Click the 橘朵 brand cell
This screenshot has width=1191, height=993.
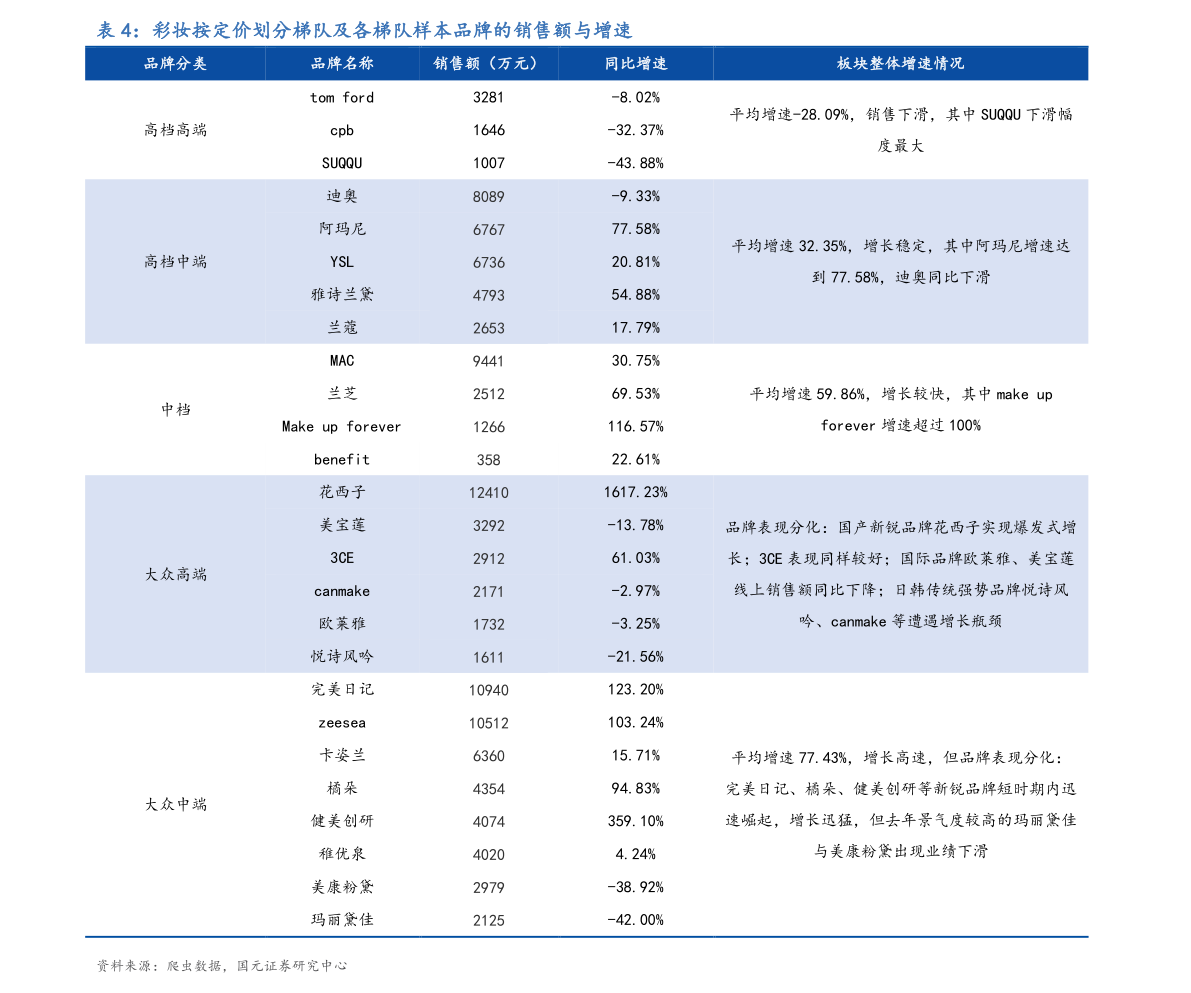(x=342, y=788)
